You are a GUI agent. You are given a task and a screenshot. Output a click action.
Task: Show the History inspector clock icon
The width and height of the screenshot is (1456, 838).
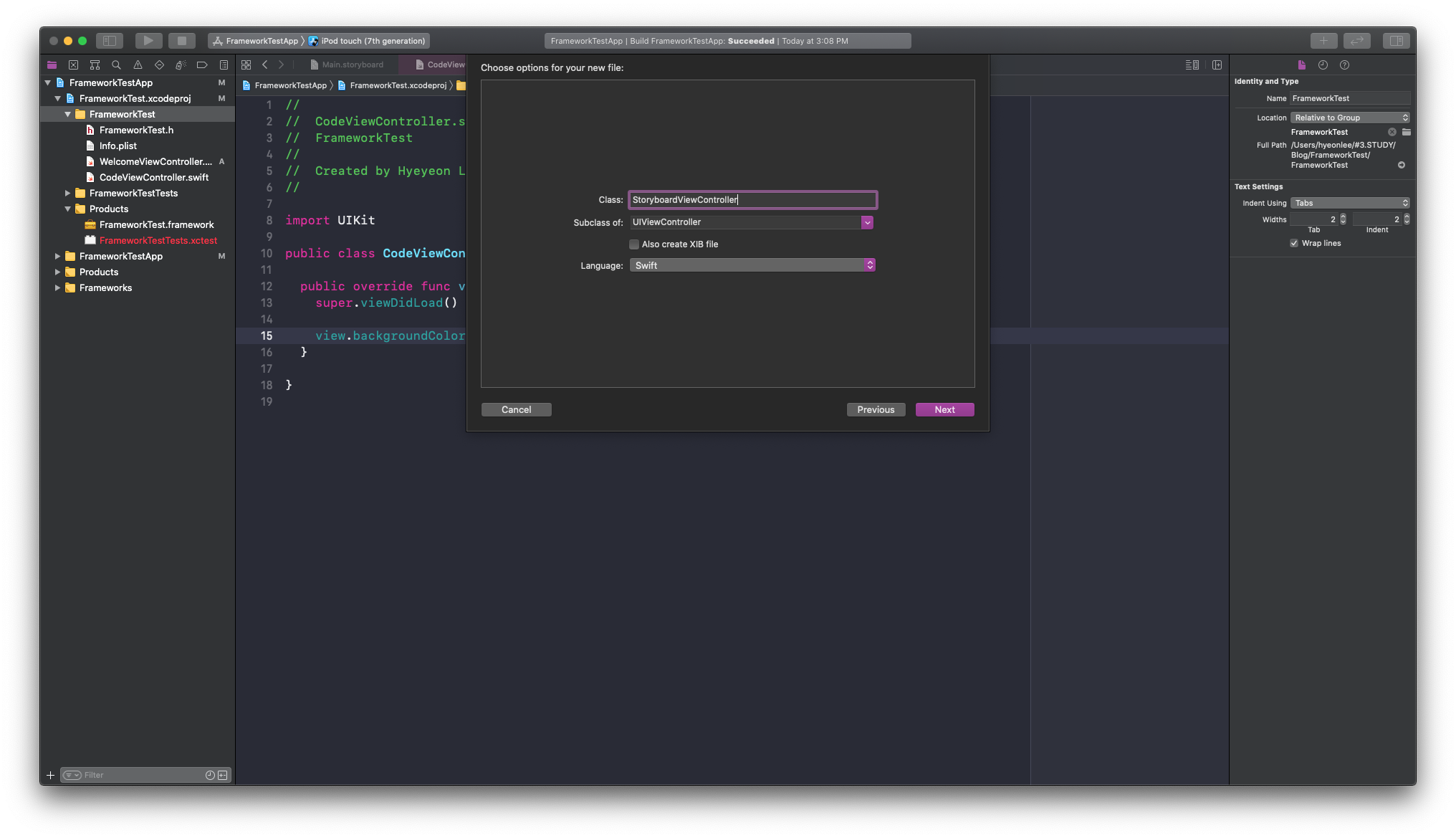[x=1323, y=65]
